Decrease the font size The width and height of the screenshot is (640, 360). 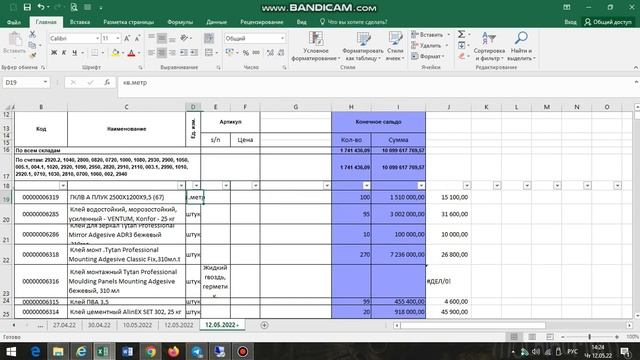[x=137, y=38]
